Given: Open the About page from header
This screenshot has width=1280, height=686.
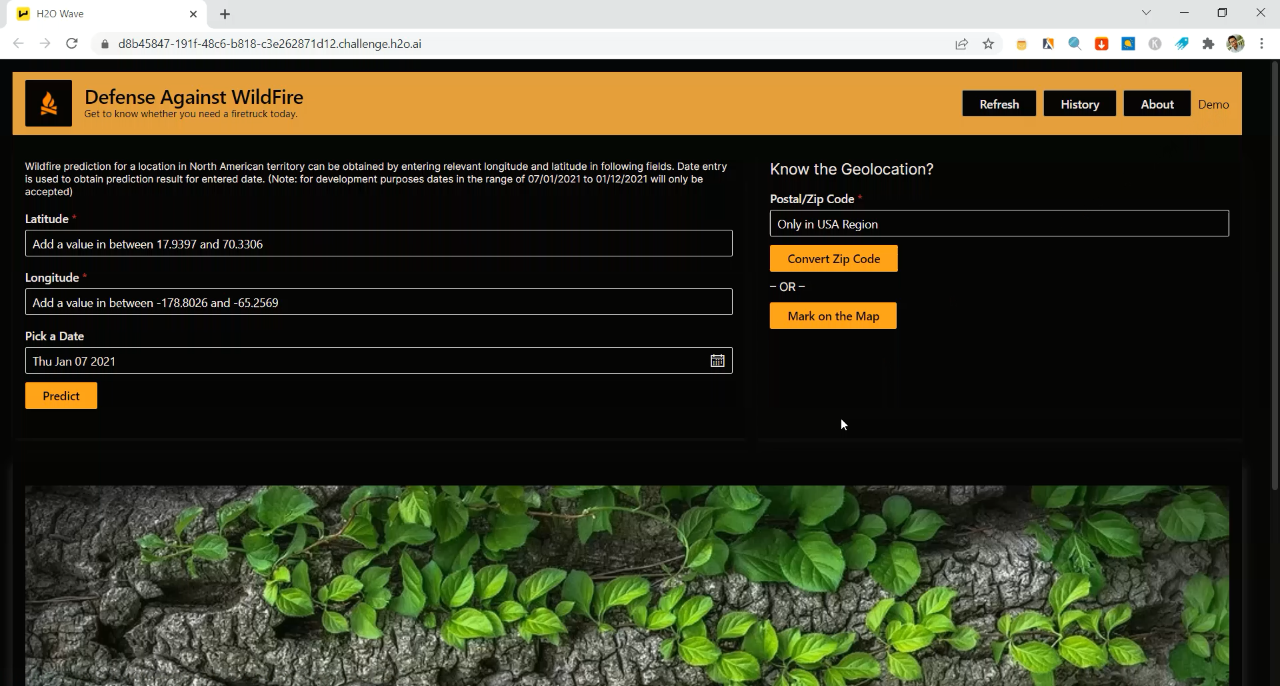Looking at the screenshot, I should pos(1157,104).
